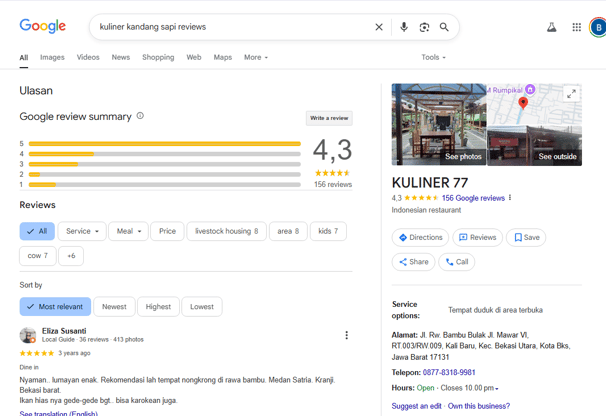Switch to the All results tab
This screenshot has height=416, width=606.
(24, 58)
